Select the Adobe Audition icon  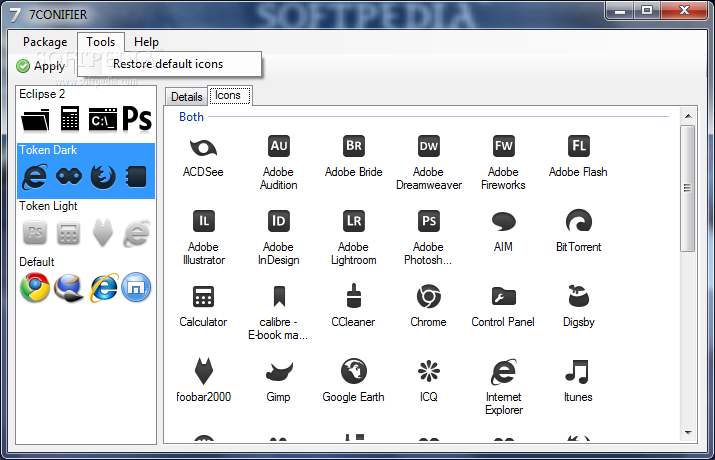click(x=278, y=146)
